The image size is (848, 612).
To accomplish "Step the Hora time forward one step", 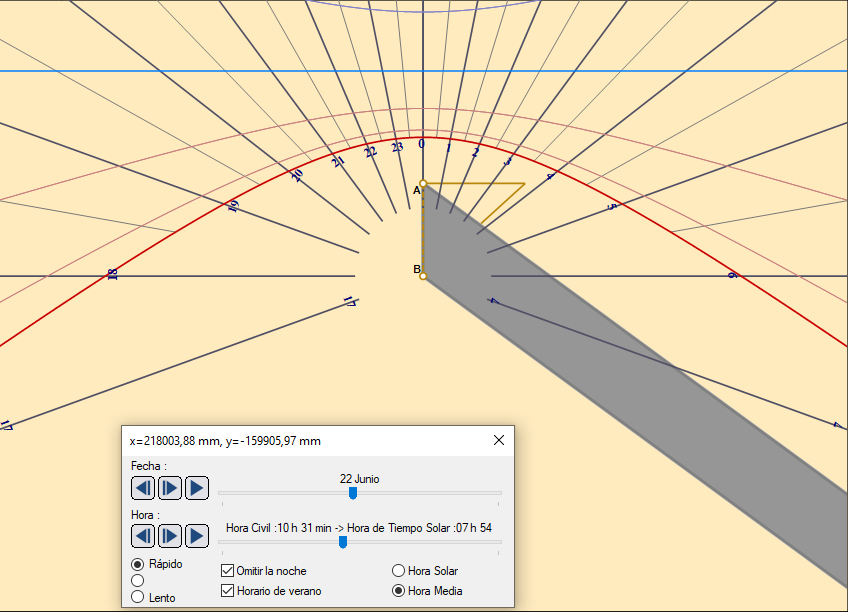I will (169, 536).
